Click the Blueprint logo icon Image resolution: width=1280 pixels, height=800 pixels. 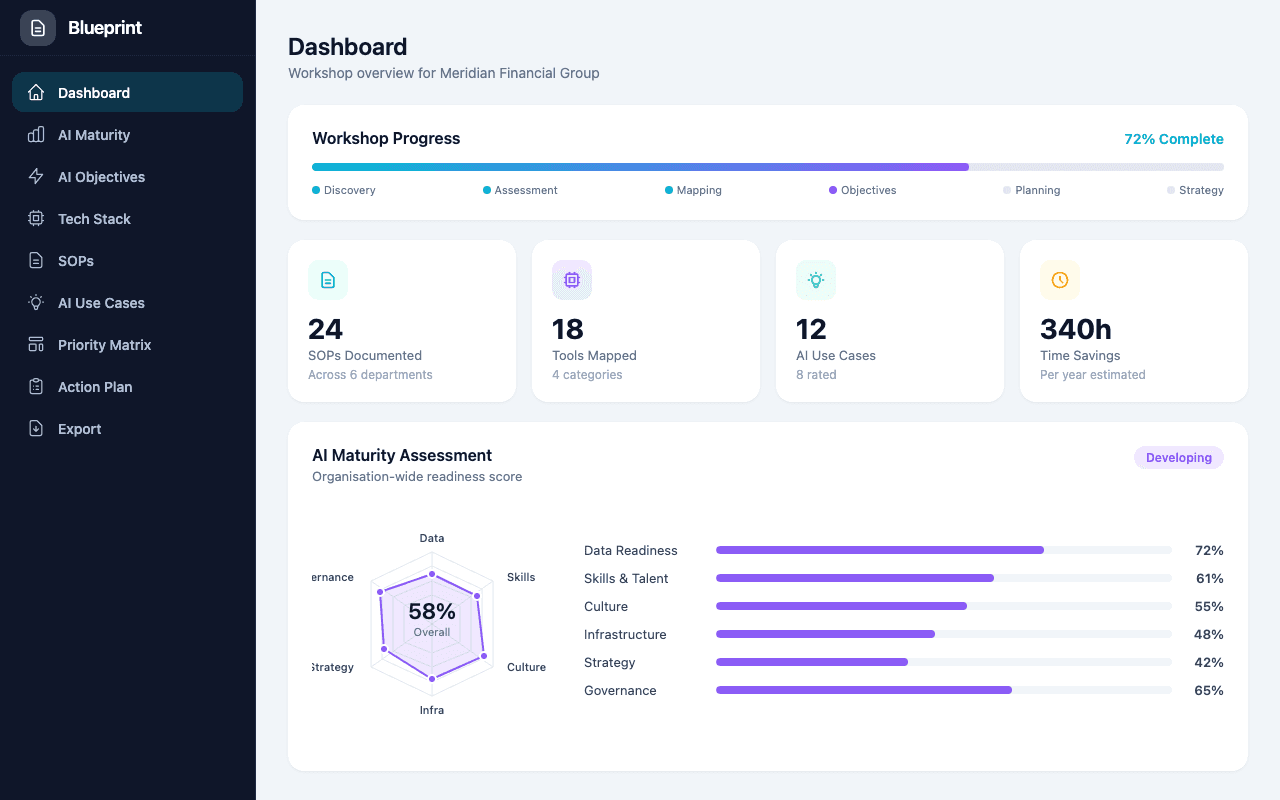tap(38, 28)
